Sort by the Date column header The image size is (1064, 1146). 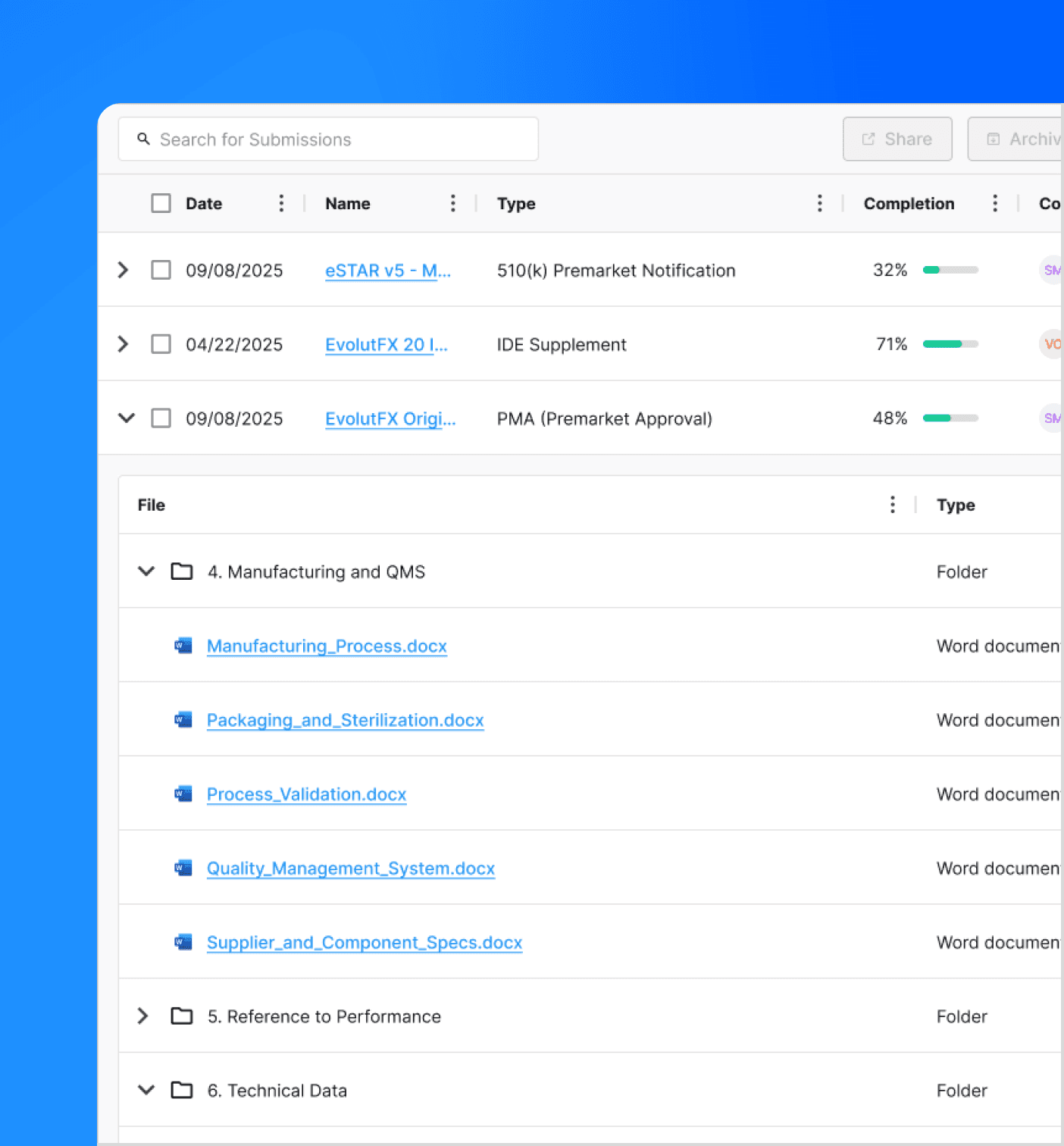click(x=204, y=203)
